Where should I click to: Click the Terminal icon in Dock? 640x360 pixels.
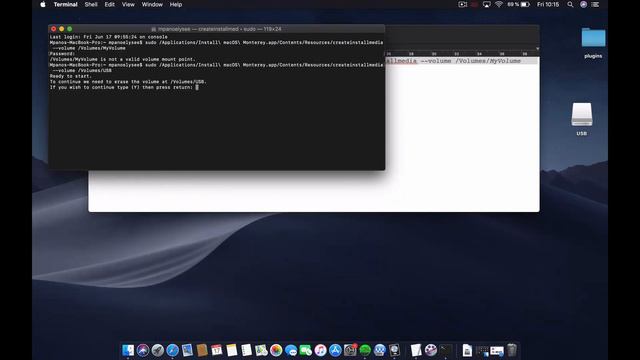point(445,350)
